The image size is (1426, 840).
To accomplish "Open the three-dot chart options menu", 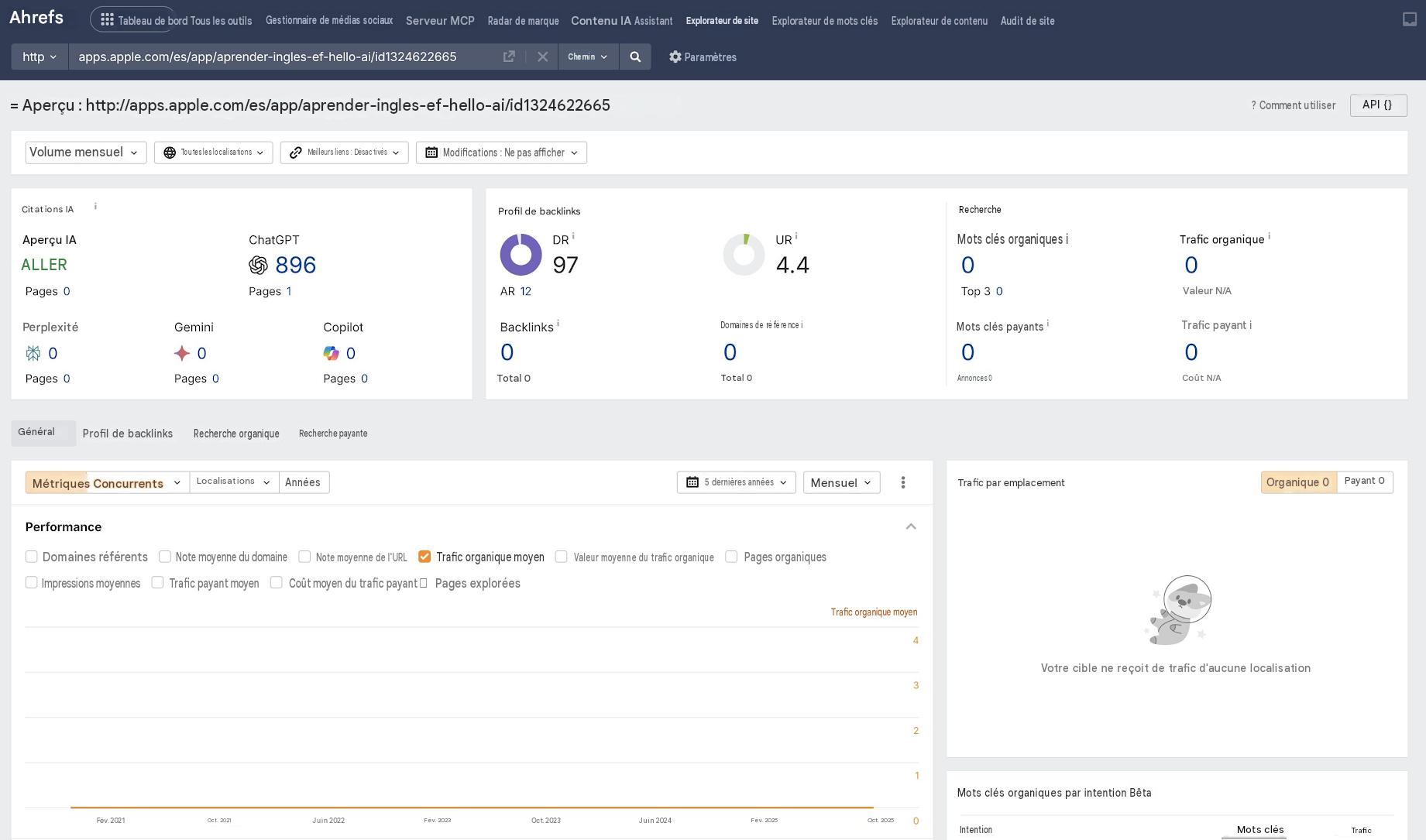I will (903, 482).
